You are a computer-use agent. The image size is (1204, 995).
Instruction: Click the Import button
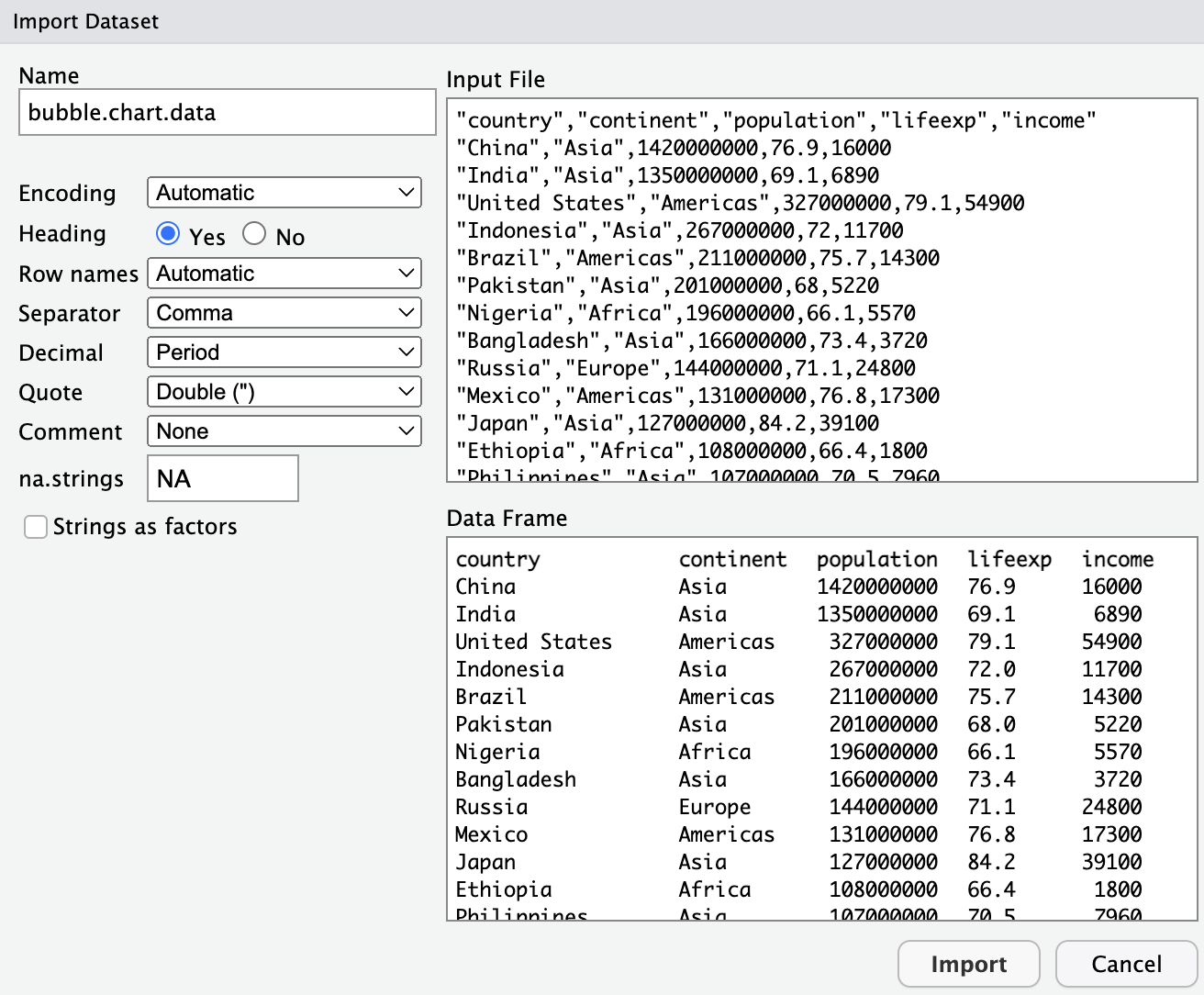coord(968,964)
